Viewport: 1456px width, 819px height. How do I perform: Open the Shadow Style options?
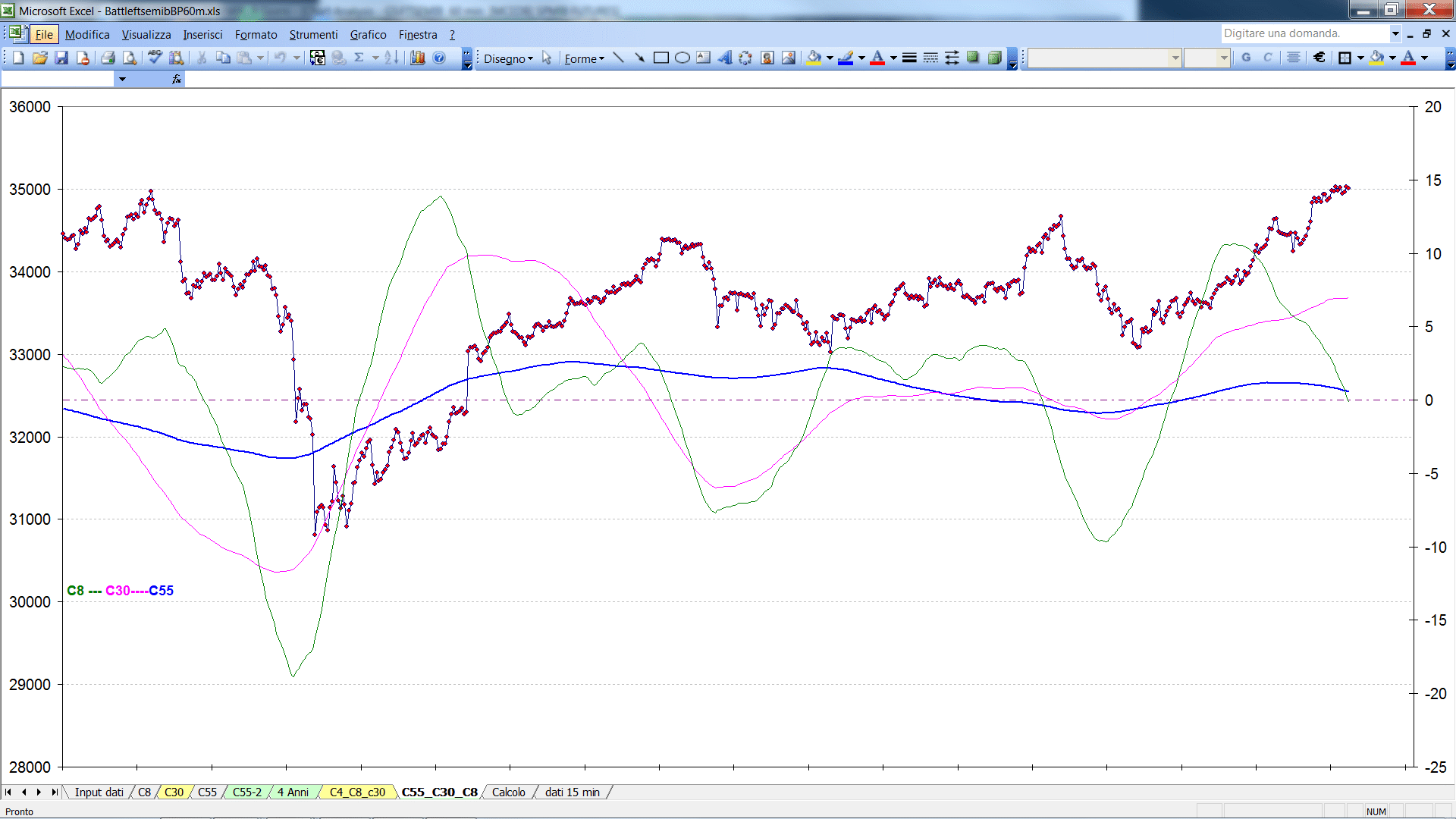click(x=973, y=58)
